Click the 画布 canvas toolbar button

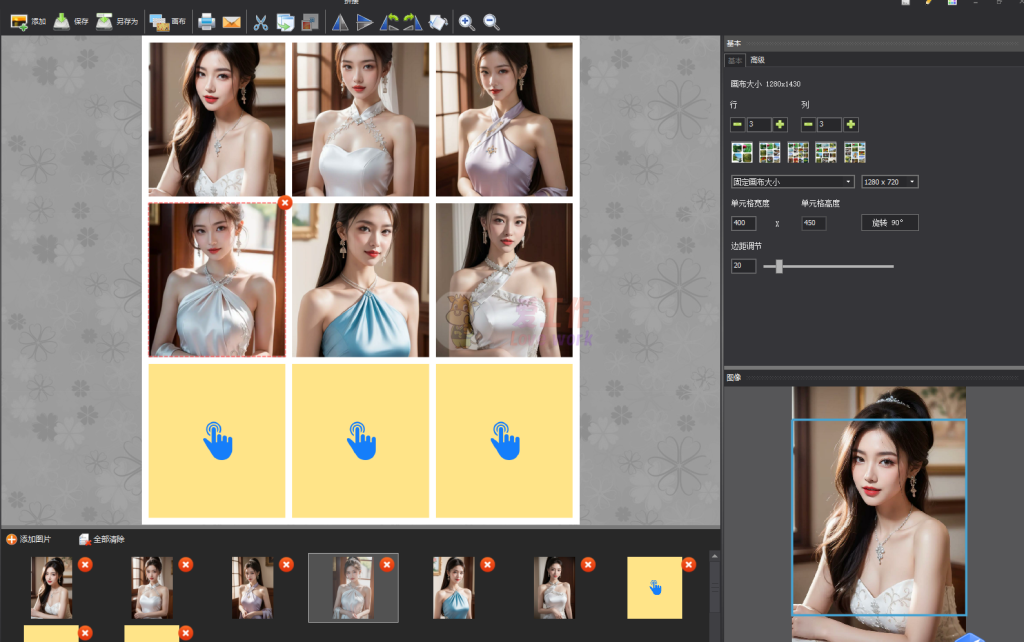tap(167, 21)
